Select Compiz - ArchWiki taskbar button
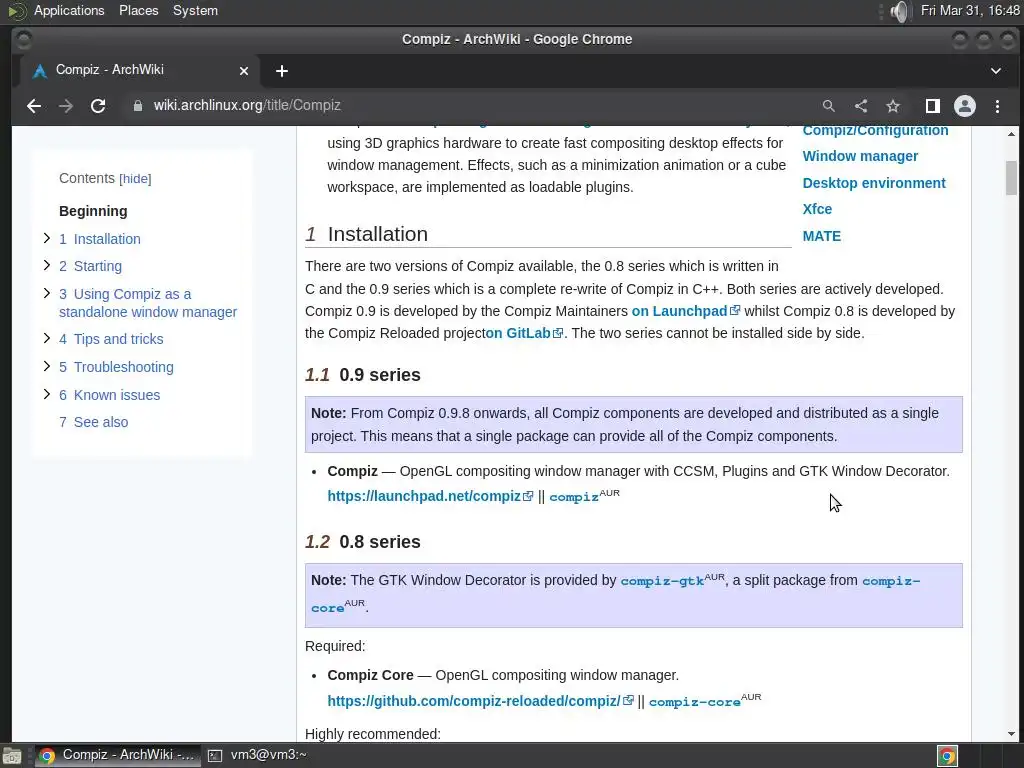The width and height of the screenshot is (1024, 768). click(118, 756)
